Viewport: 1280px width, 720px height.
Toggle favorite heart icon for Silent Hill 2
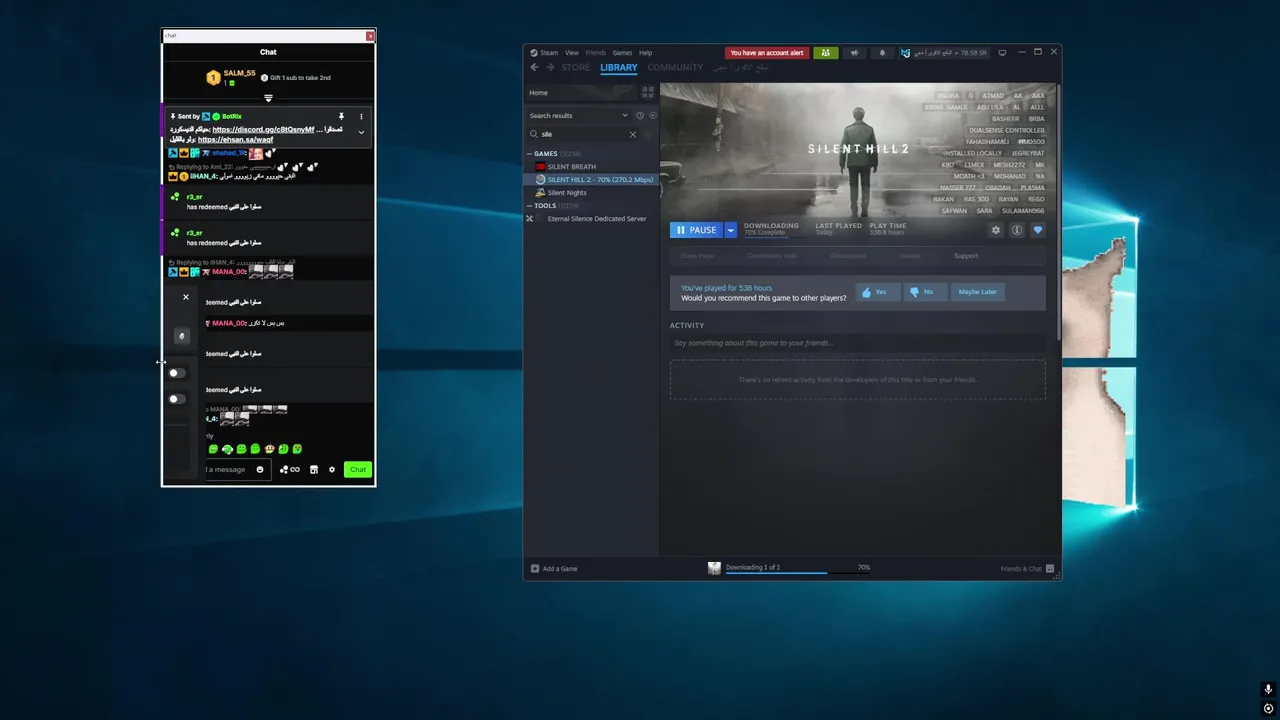tap(1038, 230)
